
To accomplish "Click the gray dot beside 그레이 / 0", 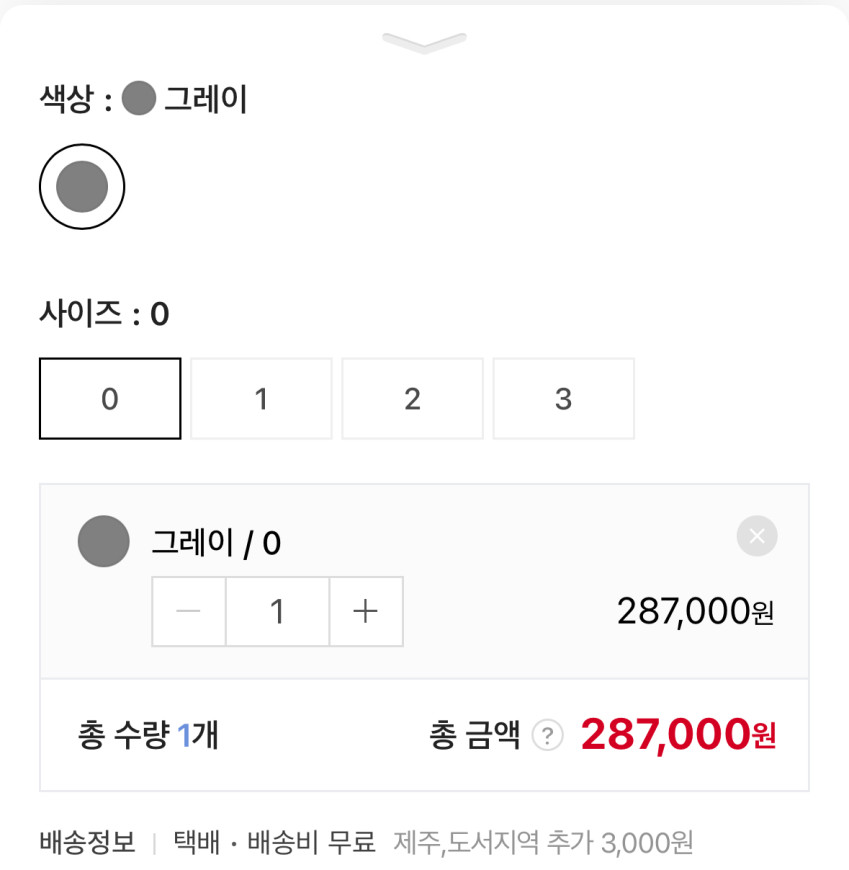I will click(x=104, y=541).
